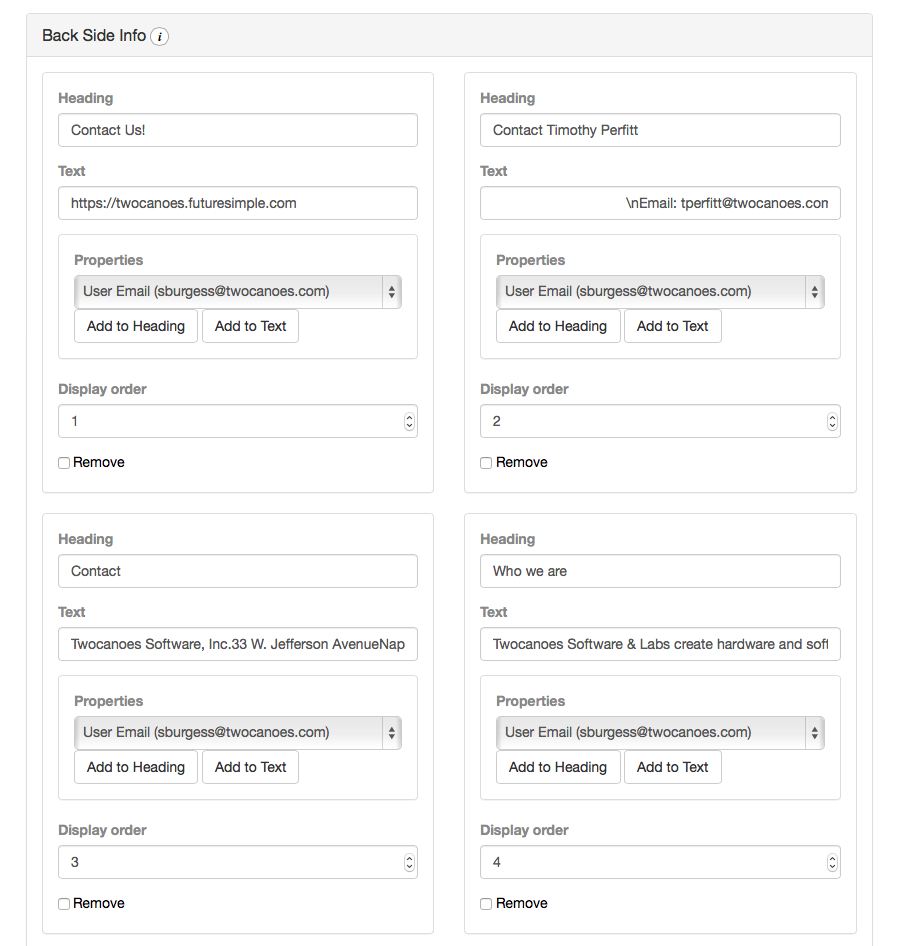Expand the Properties dropdown in the "Who we are" card
Screen dimensions: 898x946
coord(660,733)
